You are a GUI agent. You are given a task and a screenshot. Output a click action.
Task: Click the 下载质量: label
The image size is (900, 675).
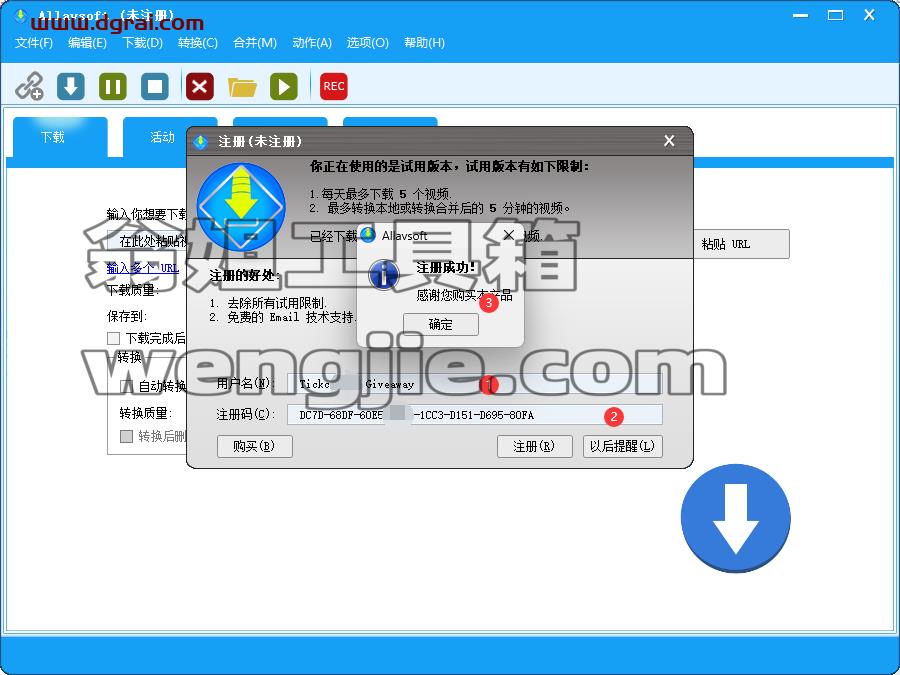[x=133, y=290]
